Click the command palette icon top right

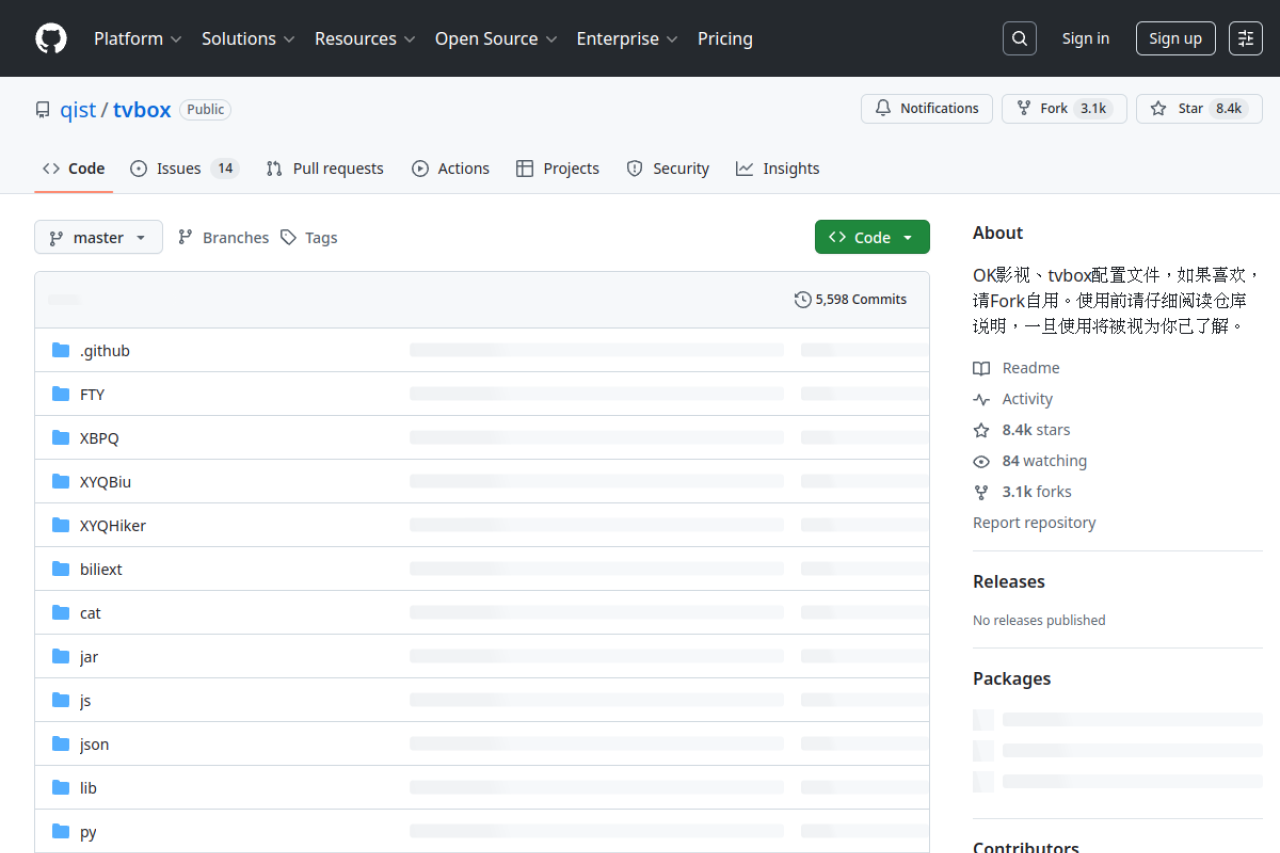(x=1245, y=38)
